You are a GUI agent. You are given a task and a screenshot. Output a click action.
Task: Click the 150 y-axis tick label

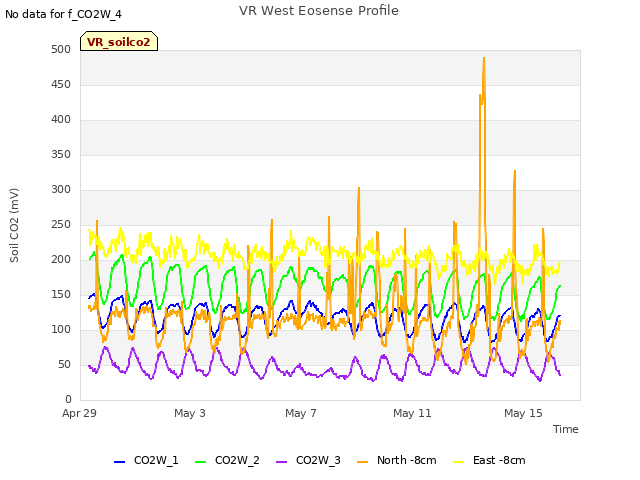point(61,294)
